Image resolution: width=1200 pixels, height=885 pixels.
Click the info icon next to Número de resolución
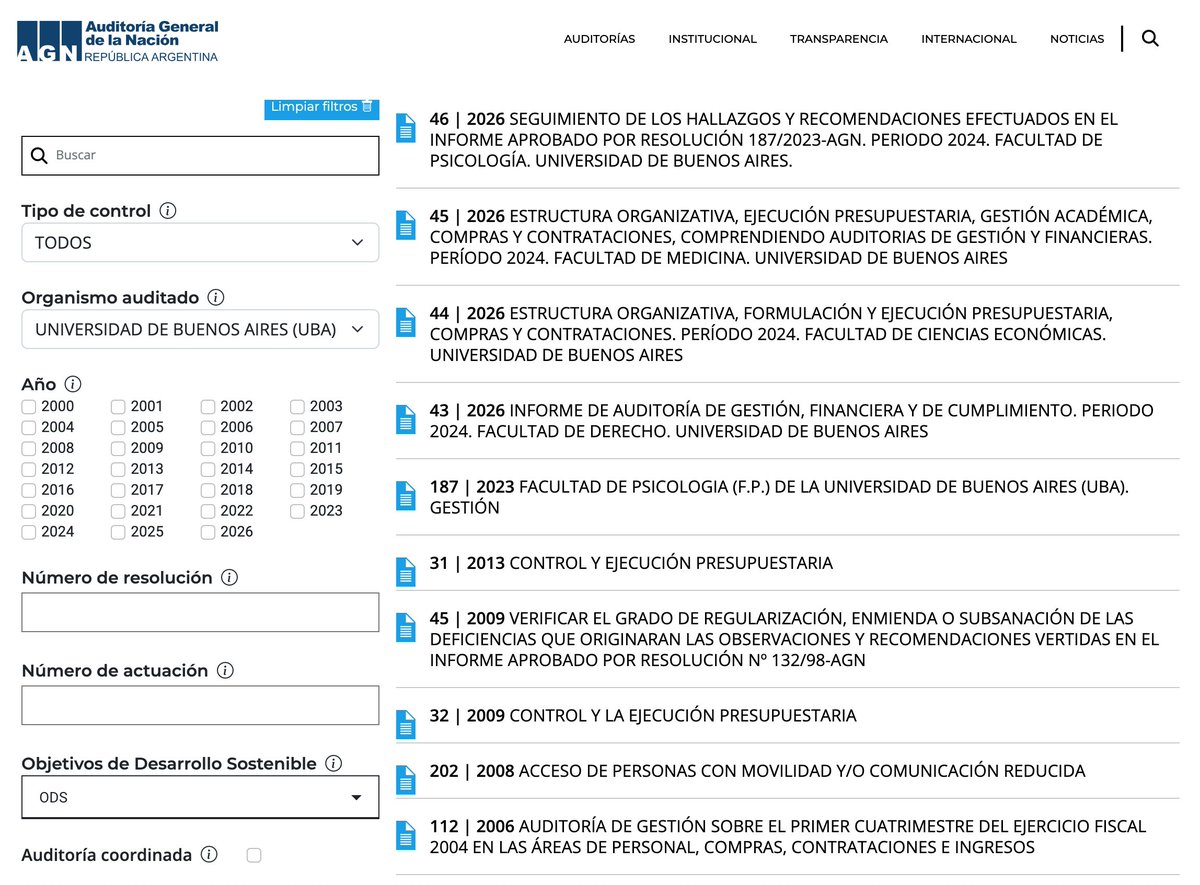[229, 577]
